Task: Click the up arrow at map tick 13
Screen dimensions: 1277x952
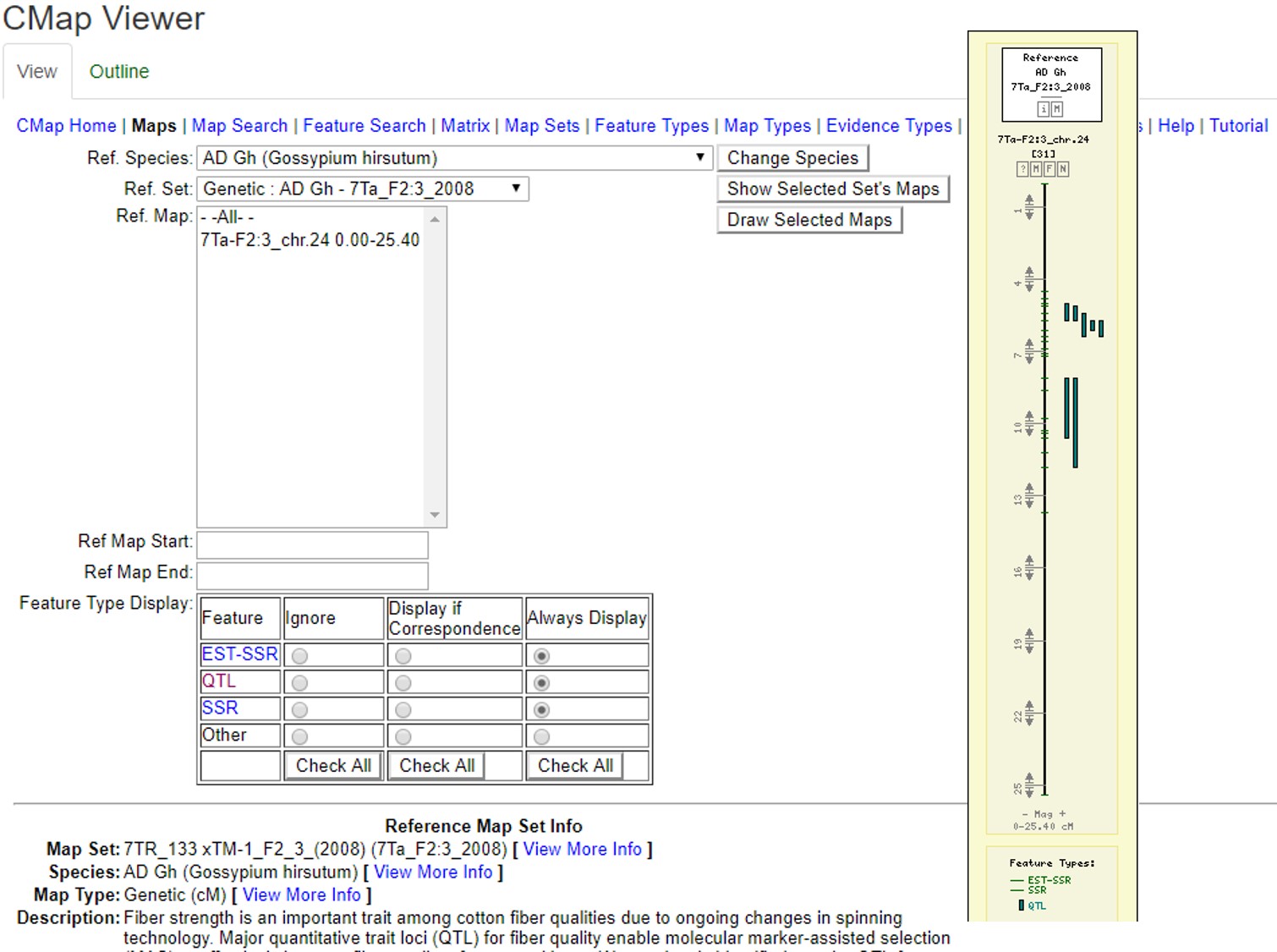Action: [1029, 489]
